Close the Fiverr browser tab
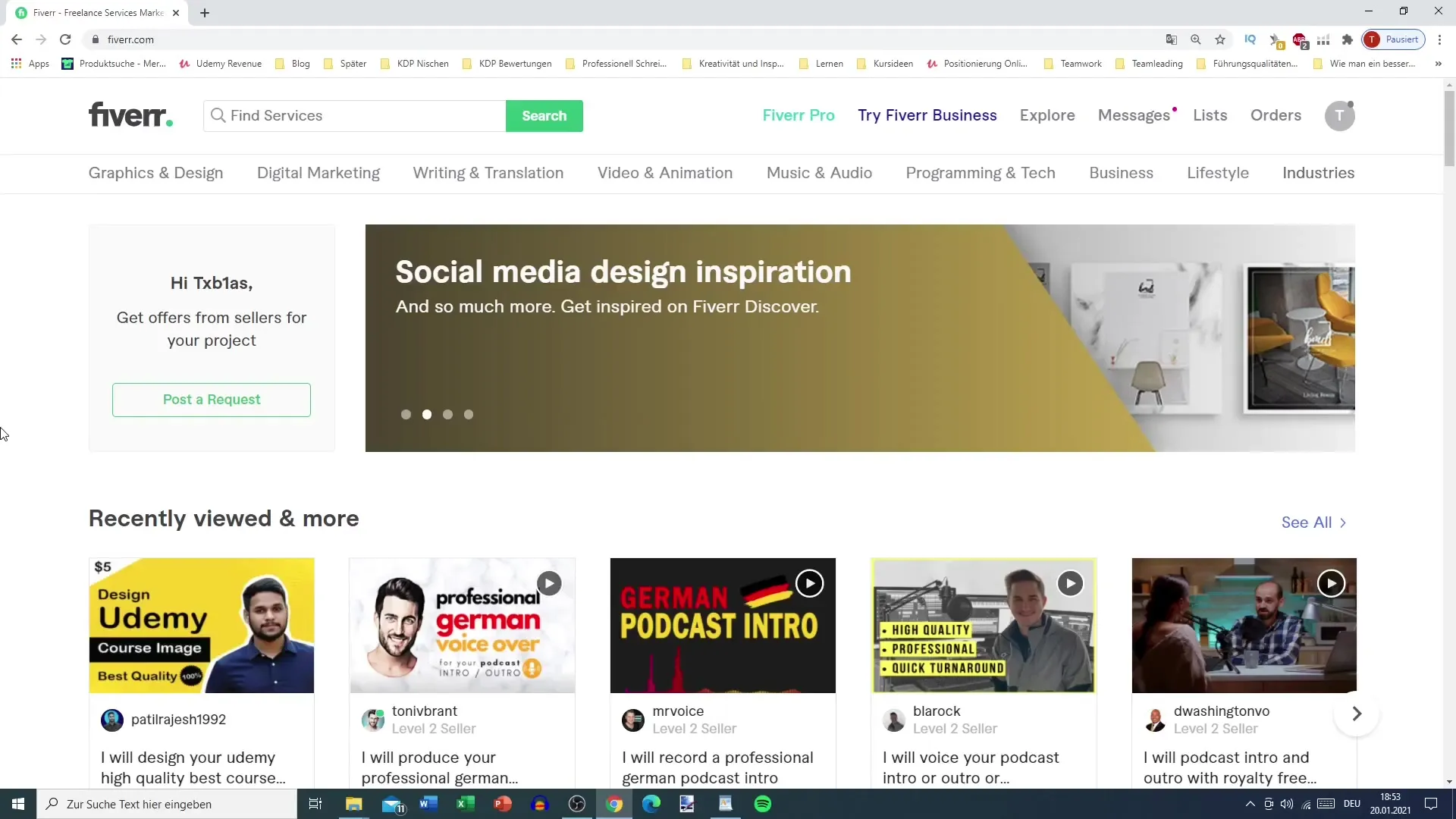Viewport: 1456px width, 819px height. [x=176, y=13]
